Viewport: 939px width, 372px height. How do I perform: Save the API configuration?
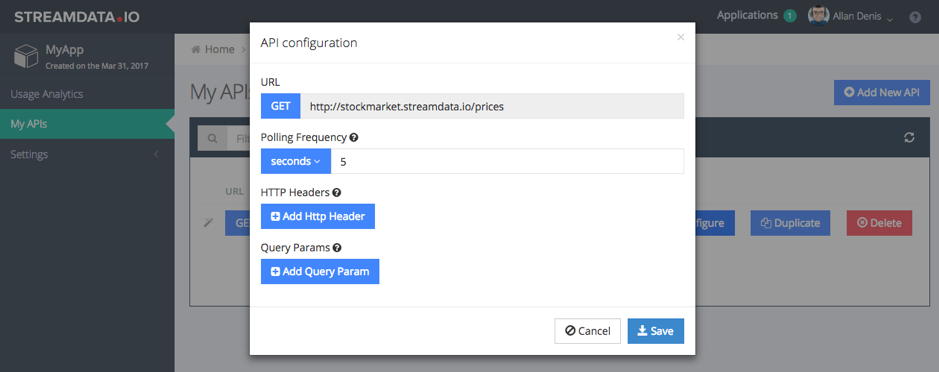[x=656, y=331]
